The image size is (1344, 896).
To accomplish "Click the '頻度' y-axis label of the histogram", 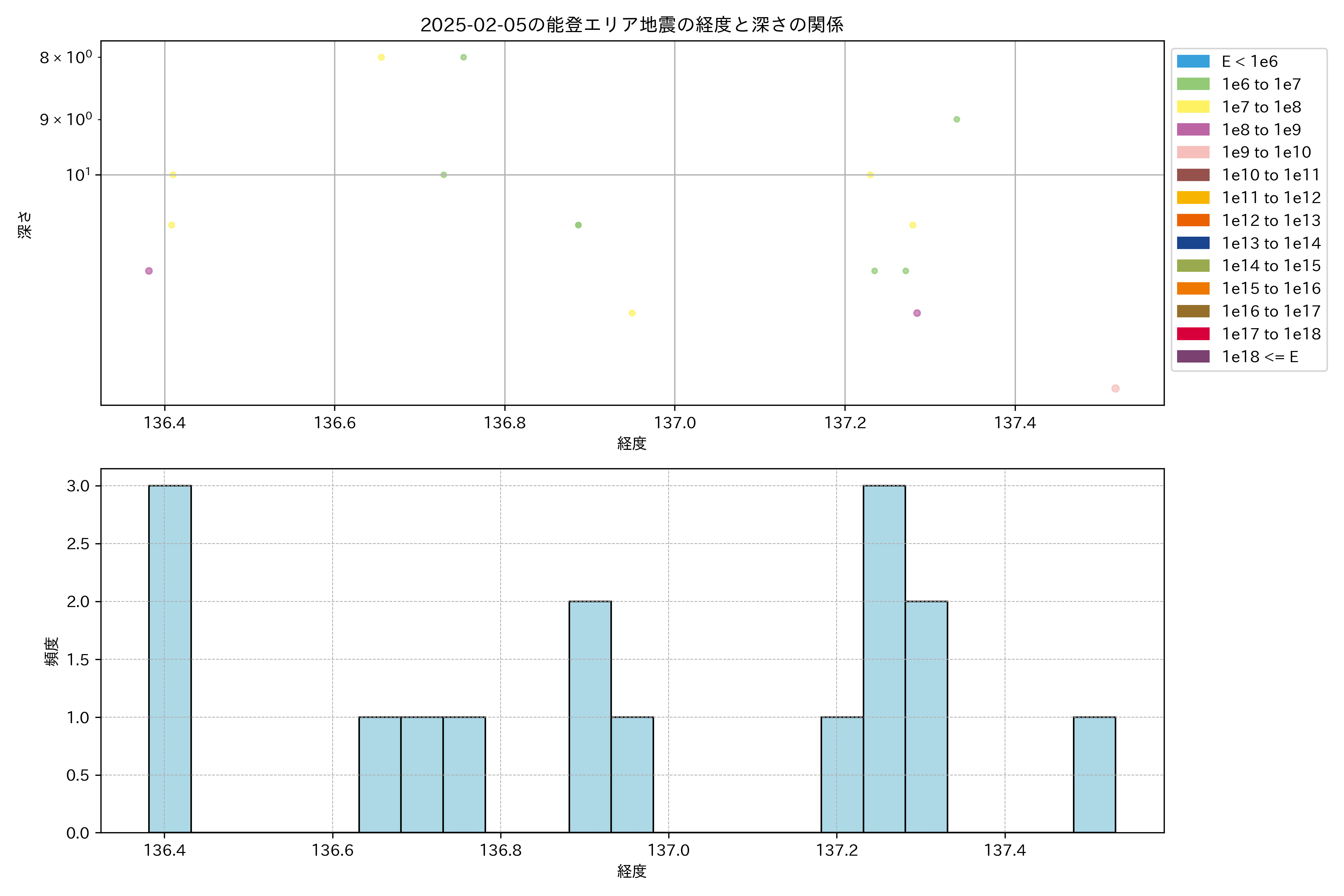I will tap(52, 651).
